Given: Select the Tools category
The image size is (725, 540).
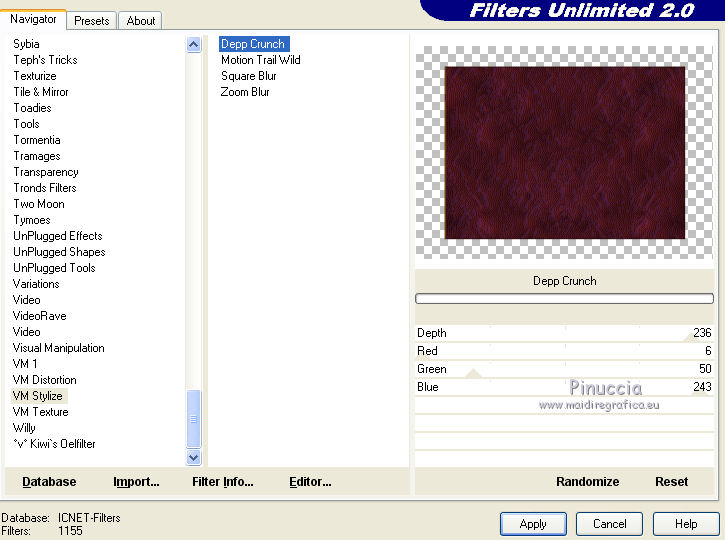Looking at the screenshot, I should pyautogui.click(x=27, y=124).
